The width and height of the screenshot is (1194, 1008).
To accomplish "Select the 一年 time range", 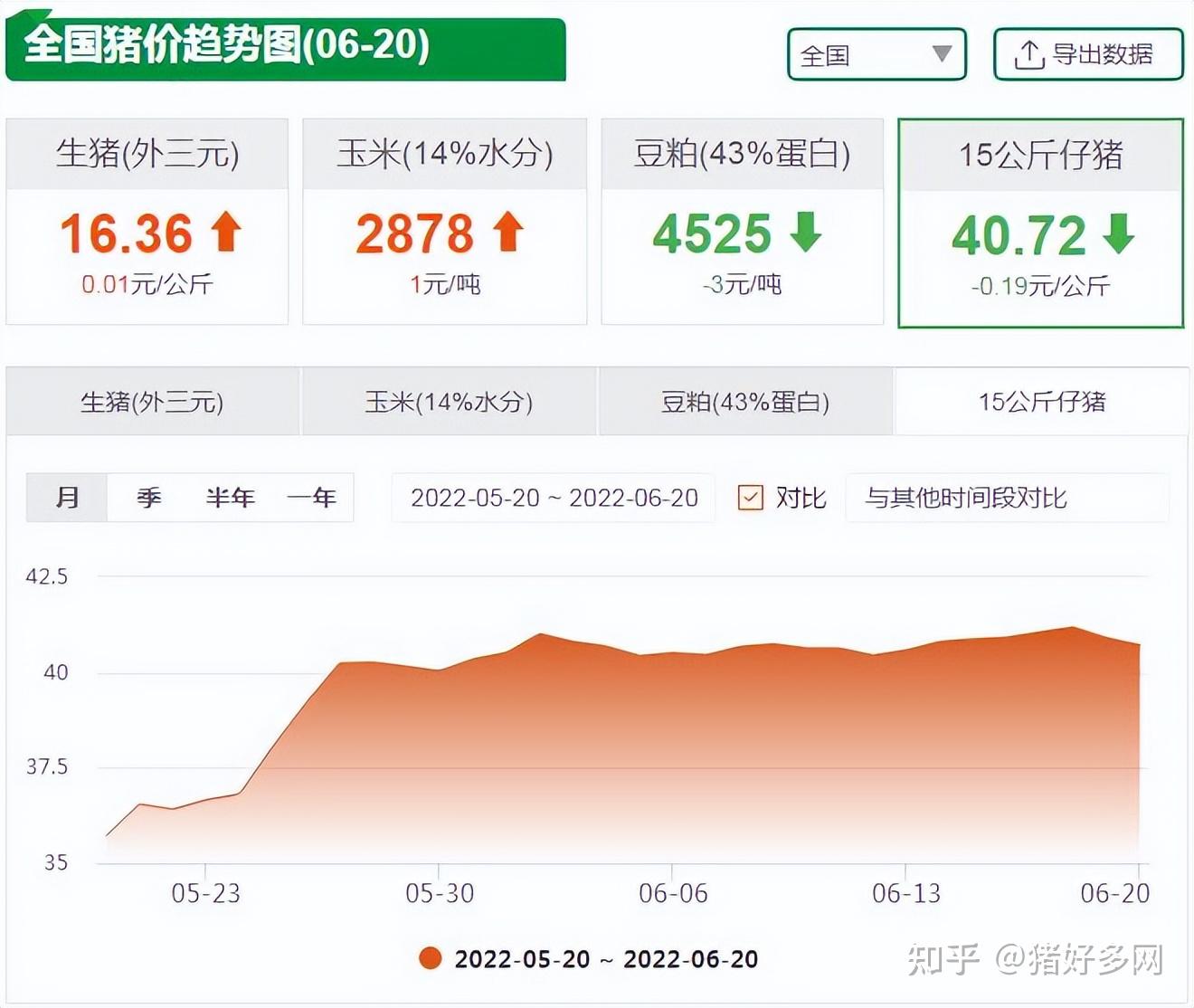I will 311,498.
